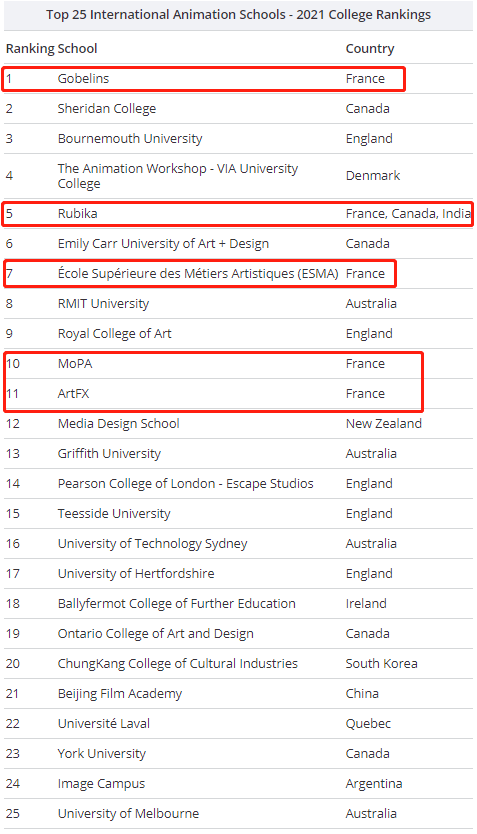Click the Rubika school entry

[78, 214]
